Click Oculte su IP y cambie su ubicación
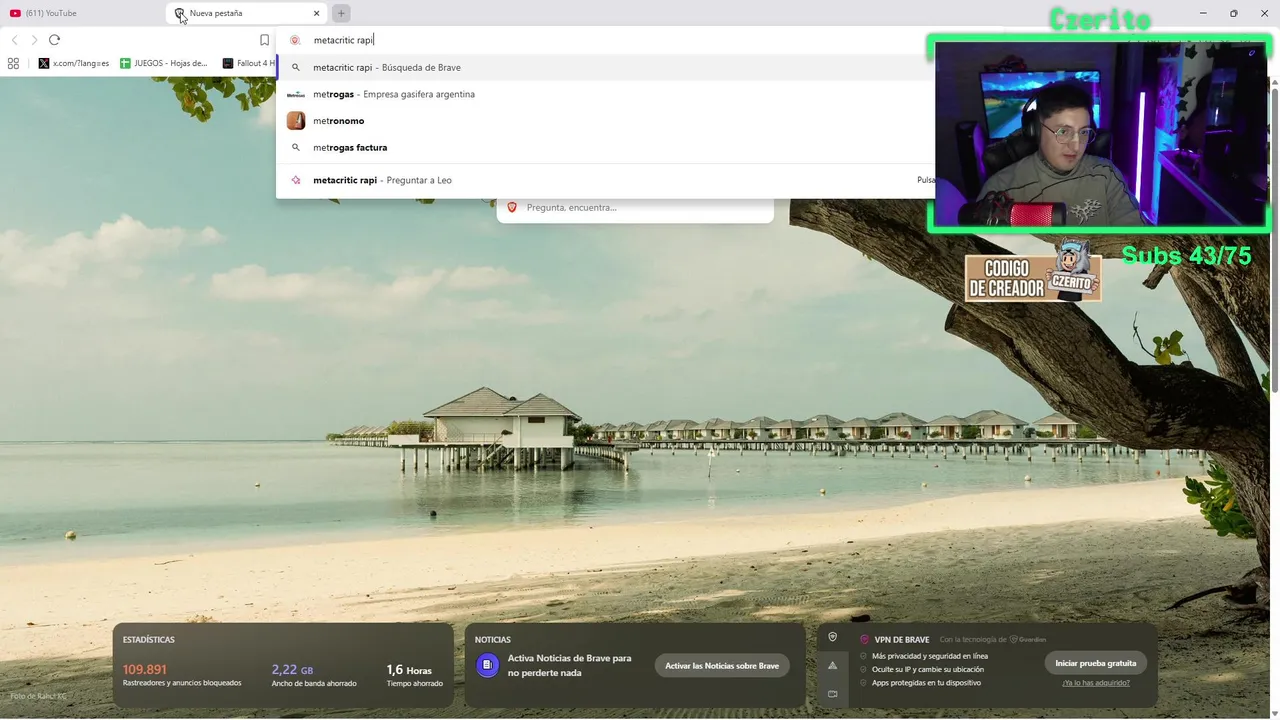1280x720 pixels. [x=928, y=669]
